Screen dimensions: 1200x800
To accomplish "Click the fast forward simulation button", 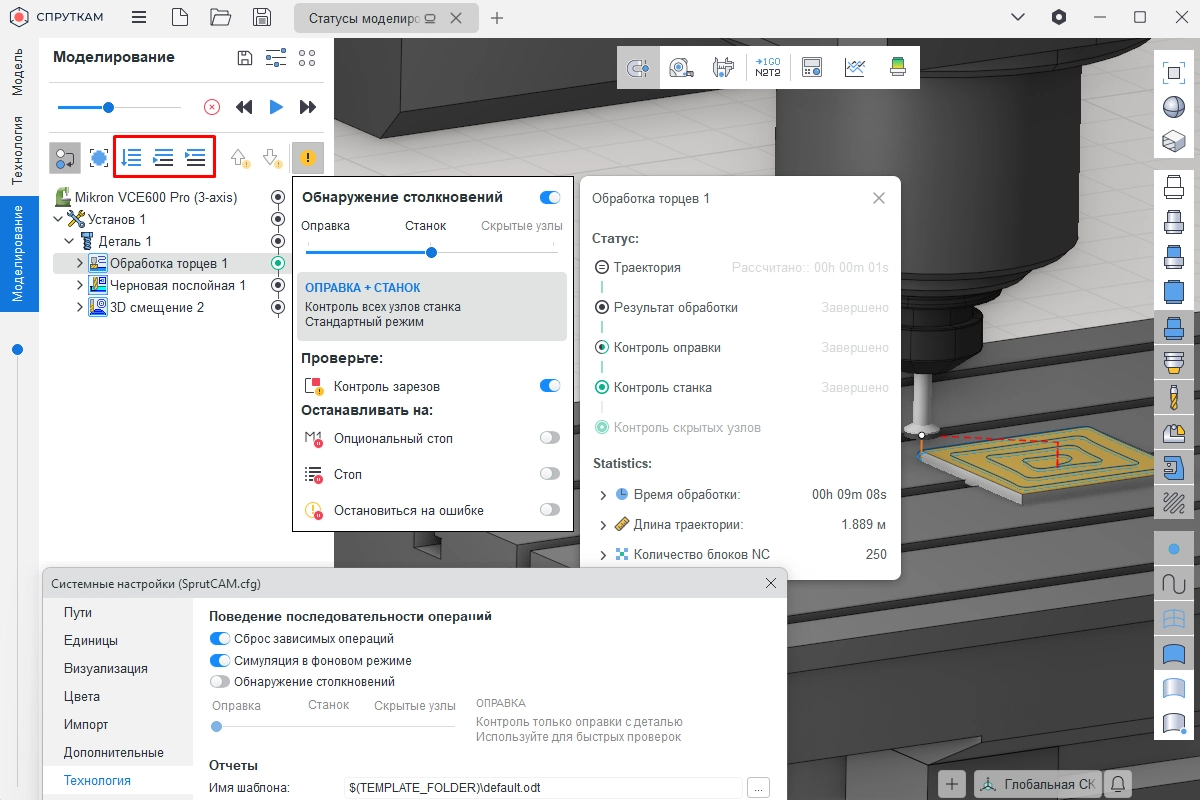I will pyautogui.click(x=308, y=107).
